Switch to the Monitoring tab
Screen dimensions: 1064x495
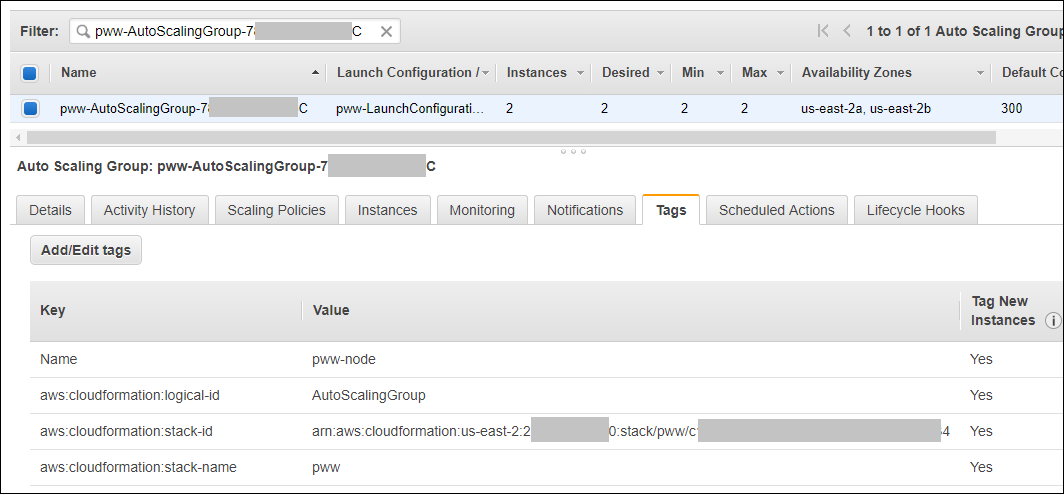pyautogui.click(x=482, y=210)
